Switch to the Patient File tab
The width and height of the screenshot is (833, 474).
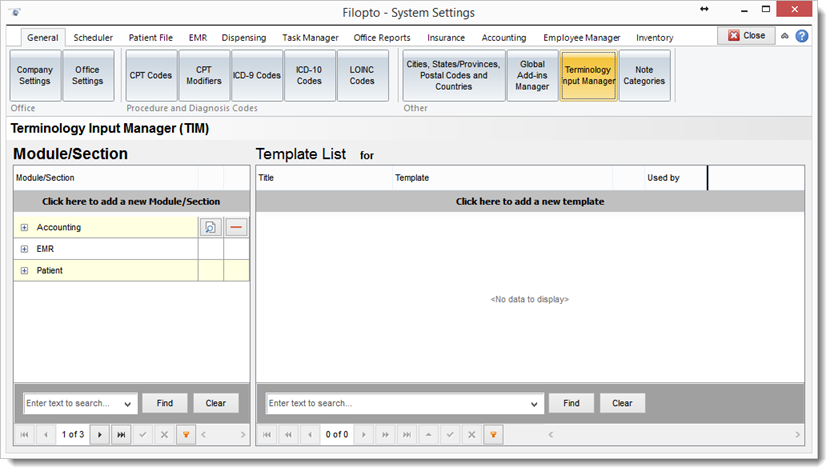point(150,38)
